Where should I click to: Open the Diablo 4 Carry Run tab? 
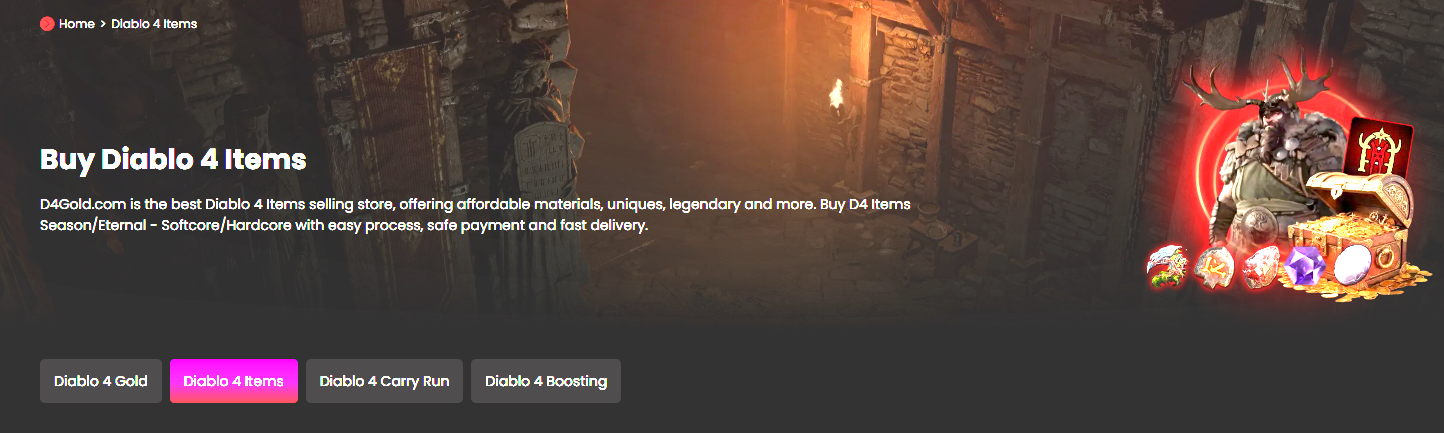click(384, 381)
